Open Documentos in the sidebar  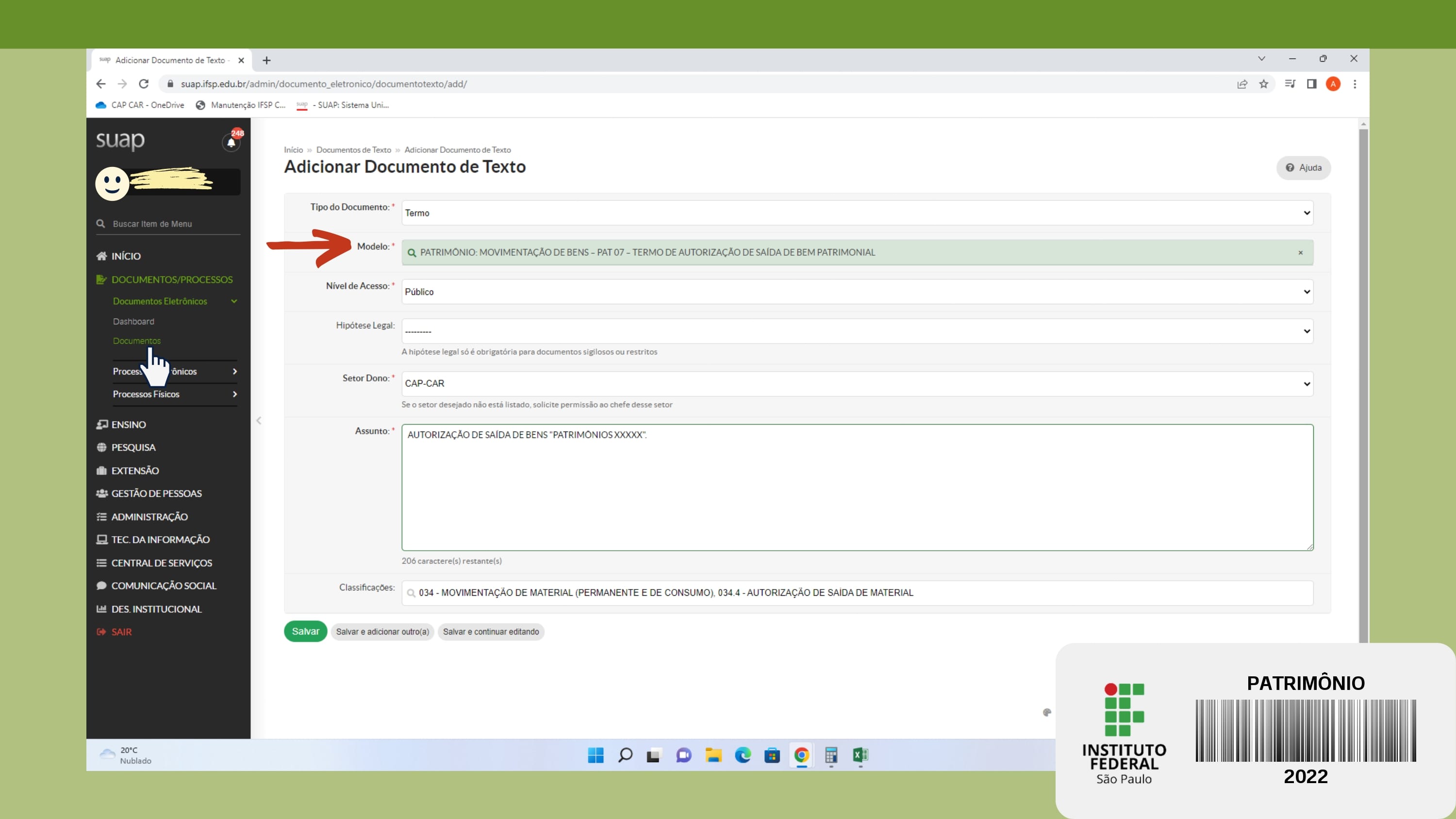(137, 341)
